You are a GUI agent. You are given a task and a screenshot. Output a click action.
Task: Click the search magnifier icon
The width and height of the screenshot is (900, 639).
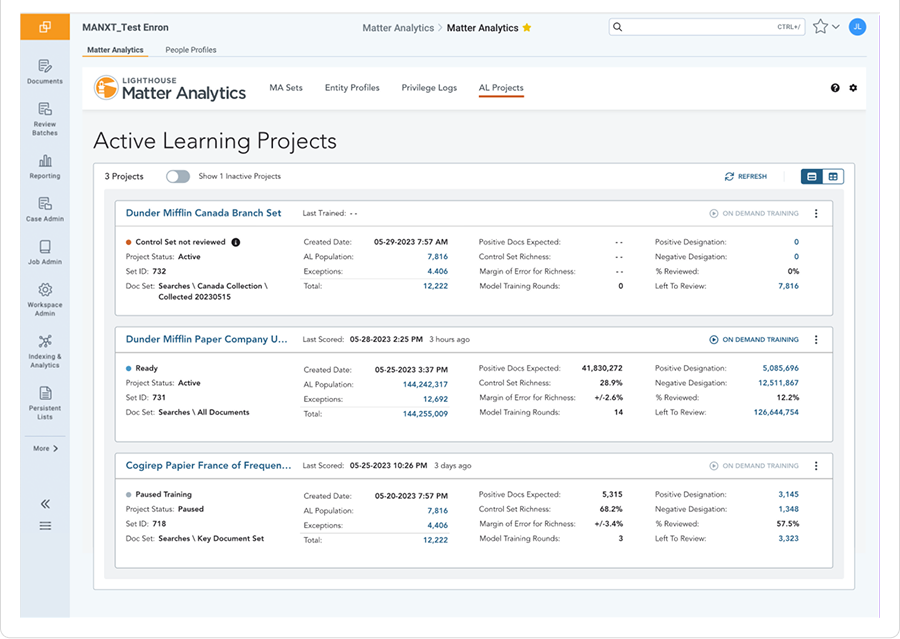[x=618, y=26]
